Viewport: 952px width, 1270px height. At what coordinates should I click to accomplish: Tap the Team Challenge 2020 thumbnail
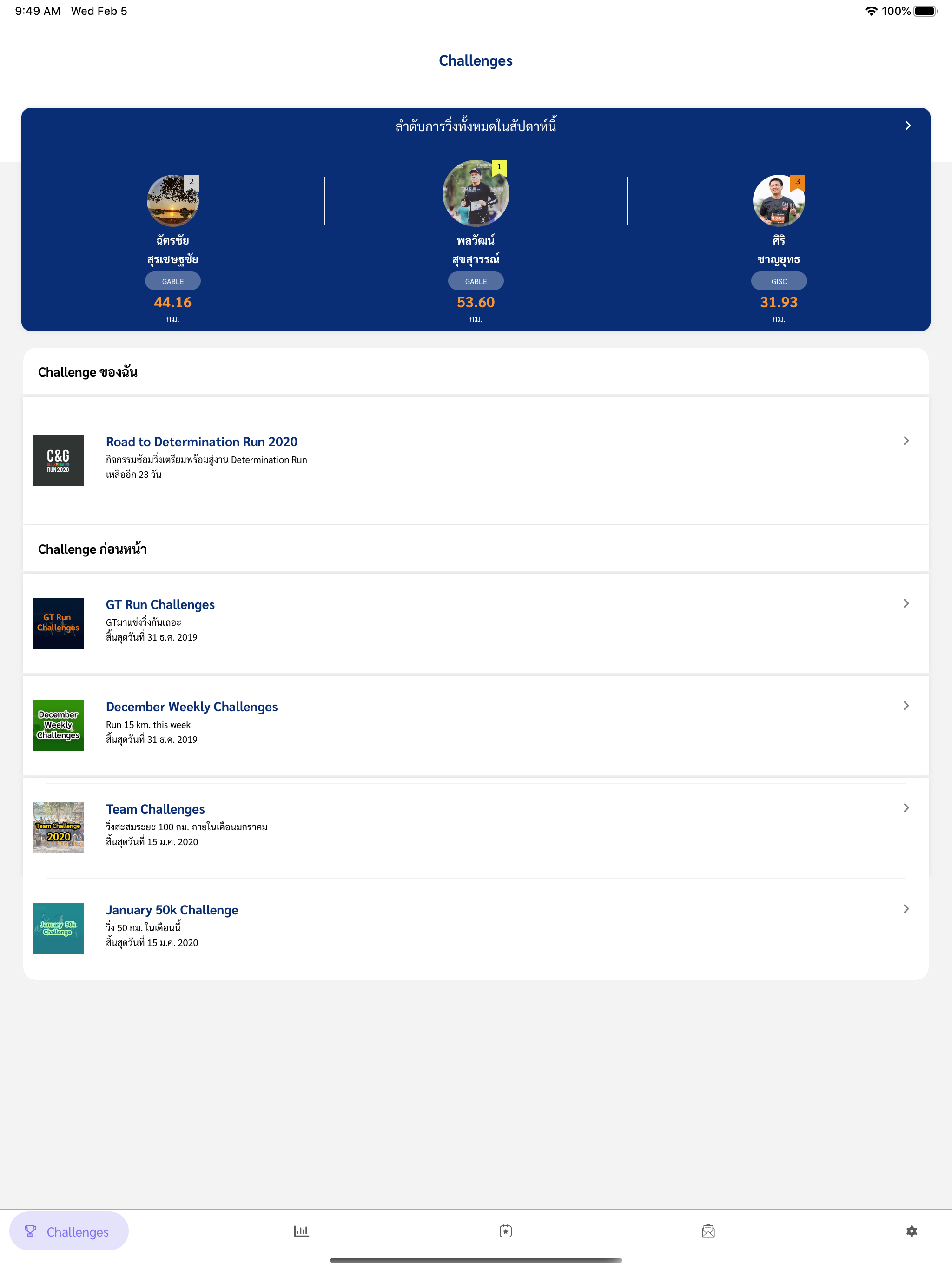tap(58, 827)
